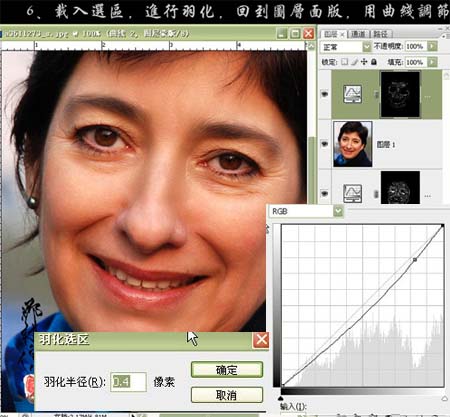Switch to the Paths tab
450x417 pixels.
point(380,34)
